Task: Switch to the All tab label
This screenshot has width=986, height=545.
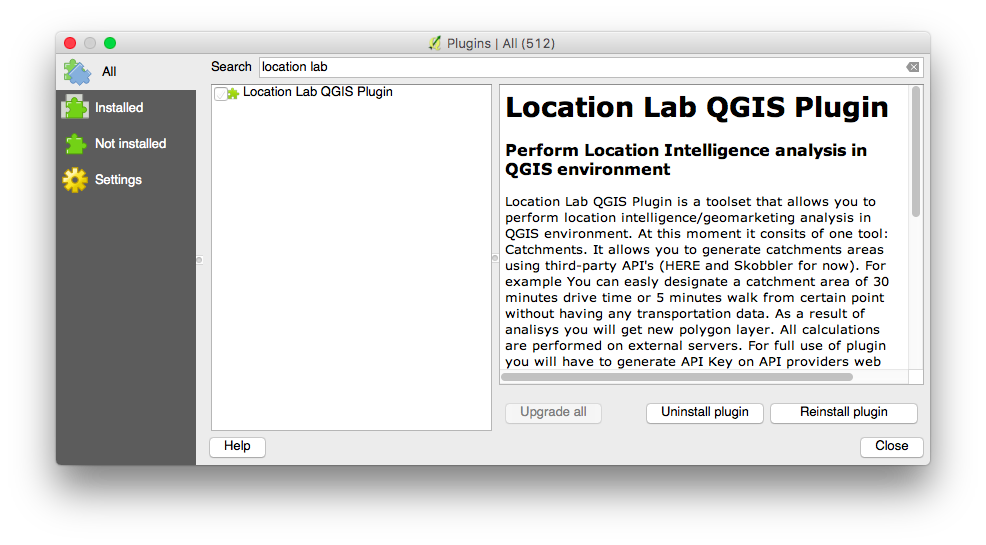Action: pyautogui.click(x=109, y=72)
